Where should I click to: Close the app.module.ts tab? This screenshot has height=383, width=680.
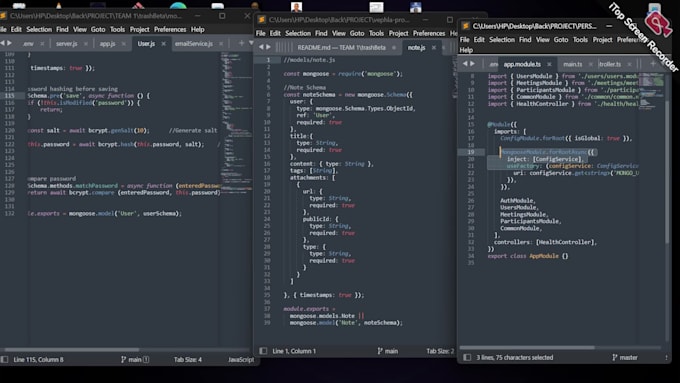(549, 64)
